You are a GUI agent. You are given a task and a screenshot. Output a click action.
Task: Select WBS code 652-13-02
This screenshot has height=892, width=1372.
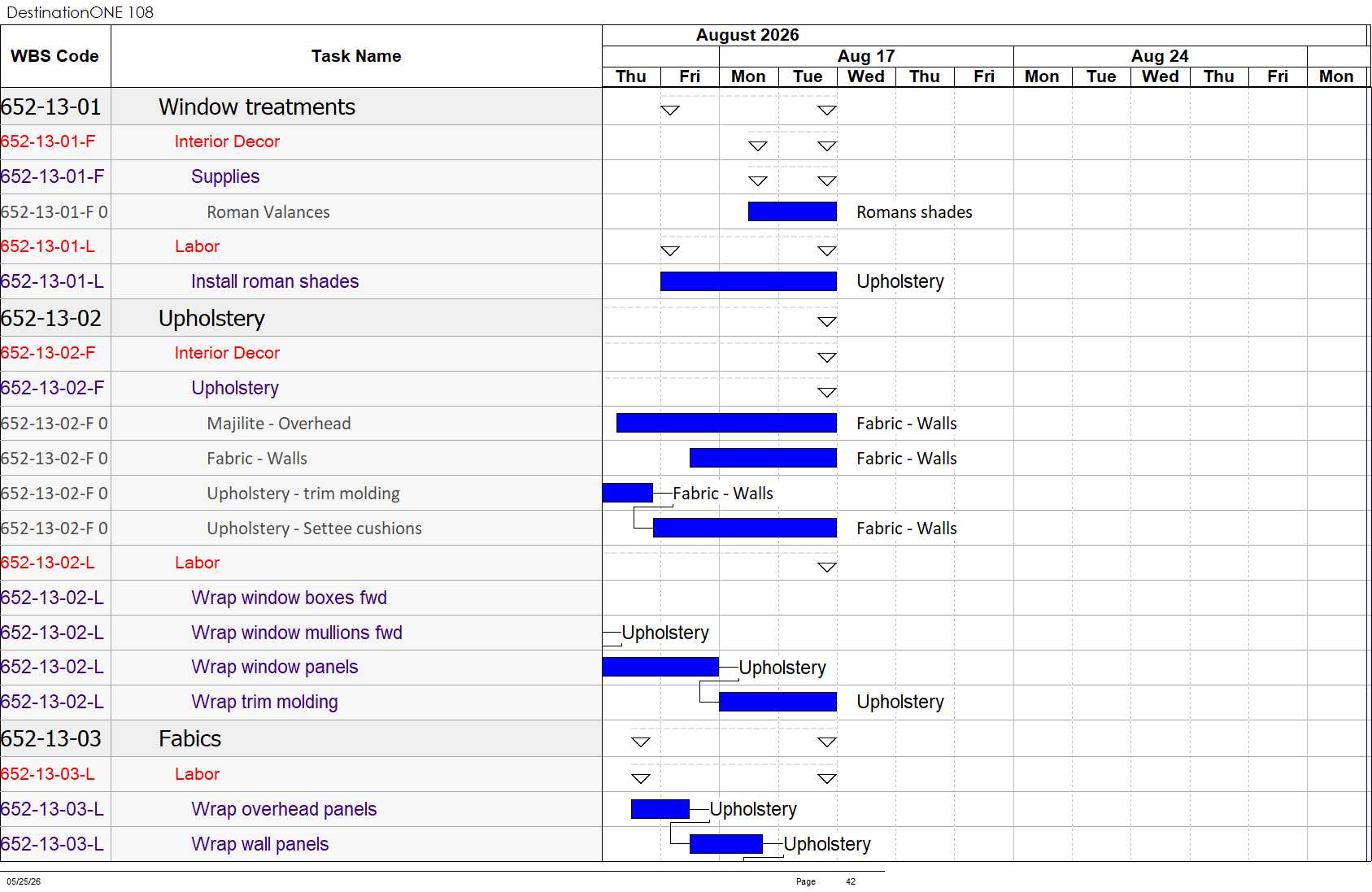click(x=51, y=318)
